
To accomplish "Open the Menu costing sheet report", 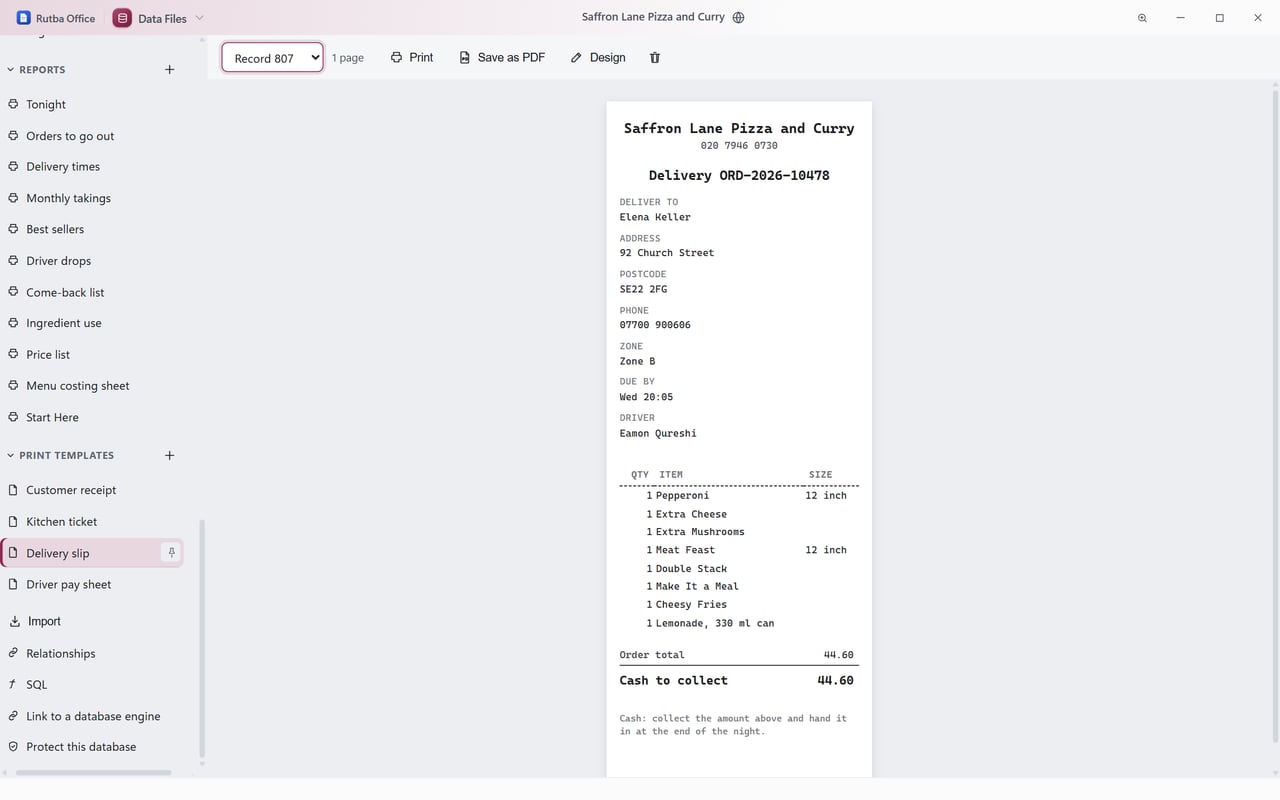I will [92, 386].
